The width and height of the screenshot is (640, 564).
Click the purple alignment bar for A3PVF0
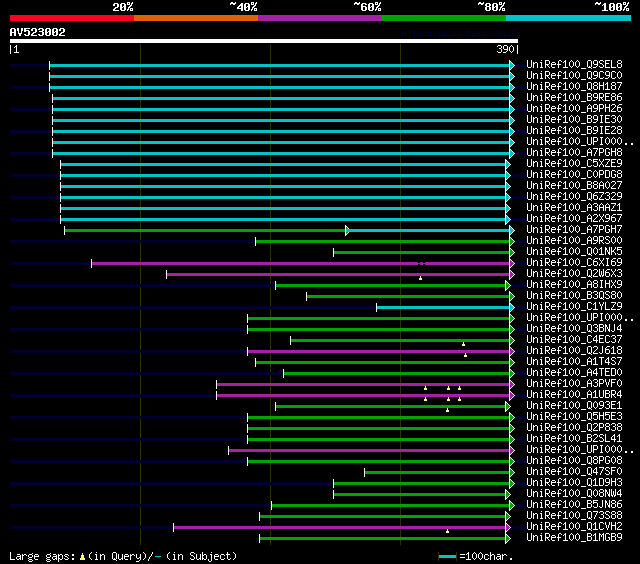363,385
